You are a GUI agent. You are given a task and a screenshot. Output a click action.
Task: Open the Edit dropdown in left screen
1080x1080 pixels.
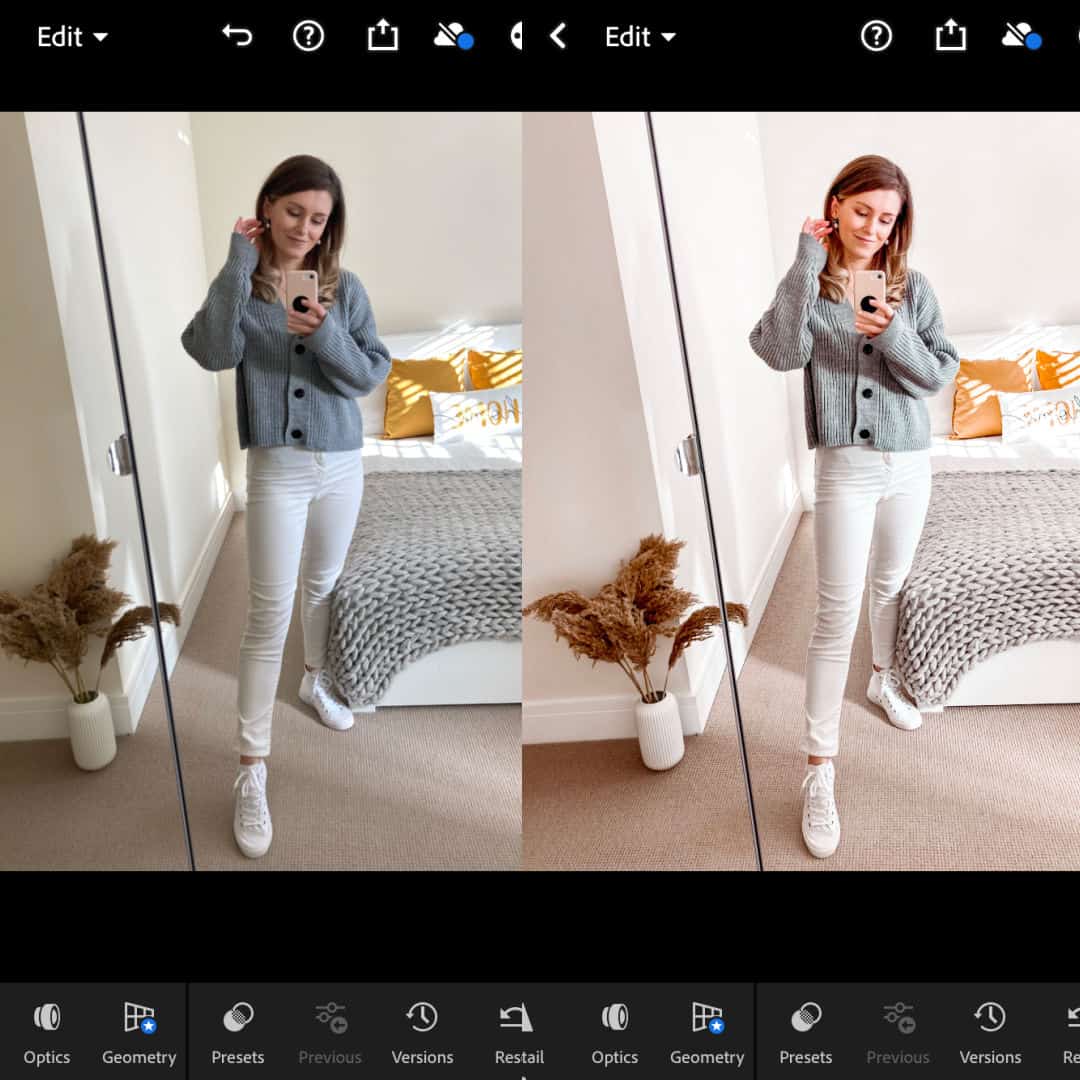click(x=72, y=37)
